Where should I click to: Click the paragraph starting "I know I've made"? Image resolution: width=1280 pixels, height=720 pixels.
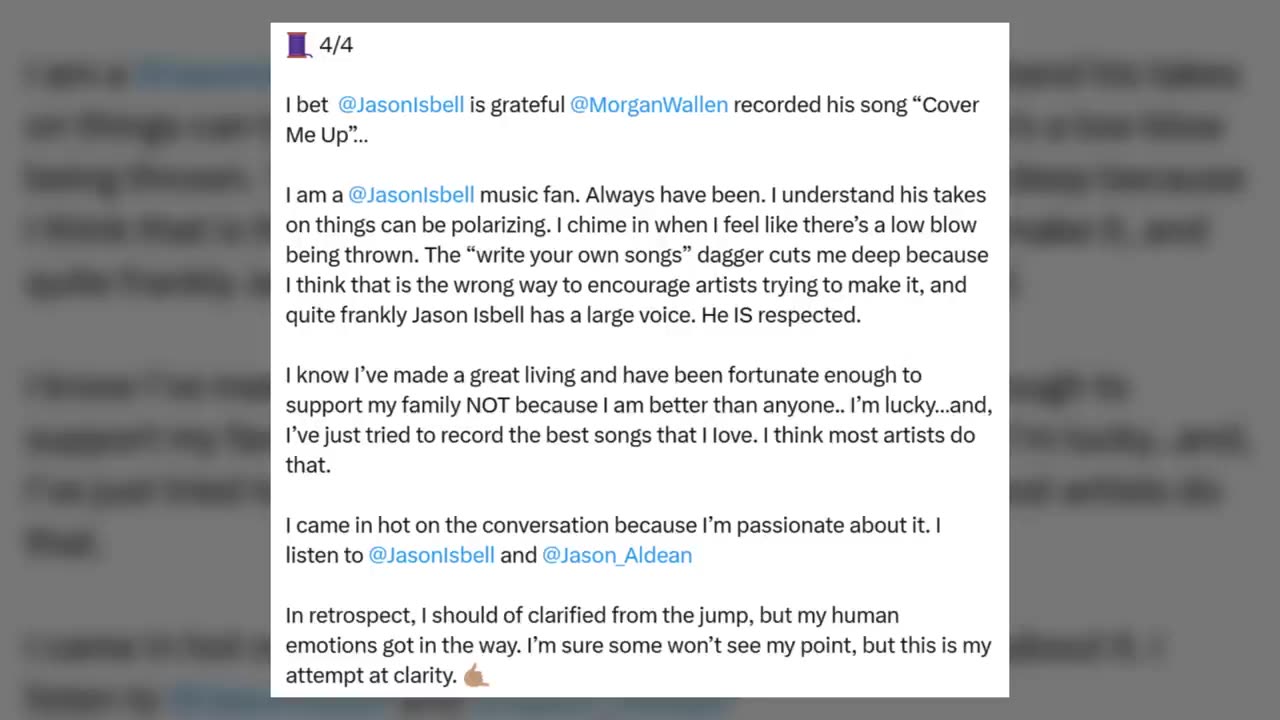(x=638, y=420)
